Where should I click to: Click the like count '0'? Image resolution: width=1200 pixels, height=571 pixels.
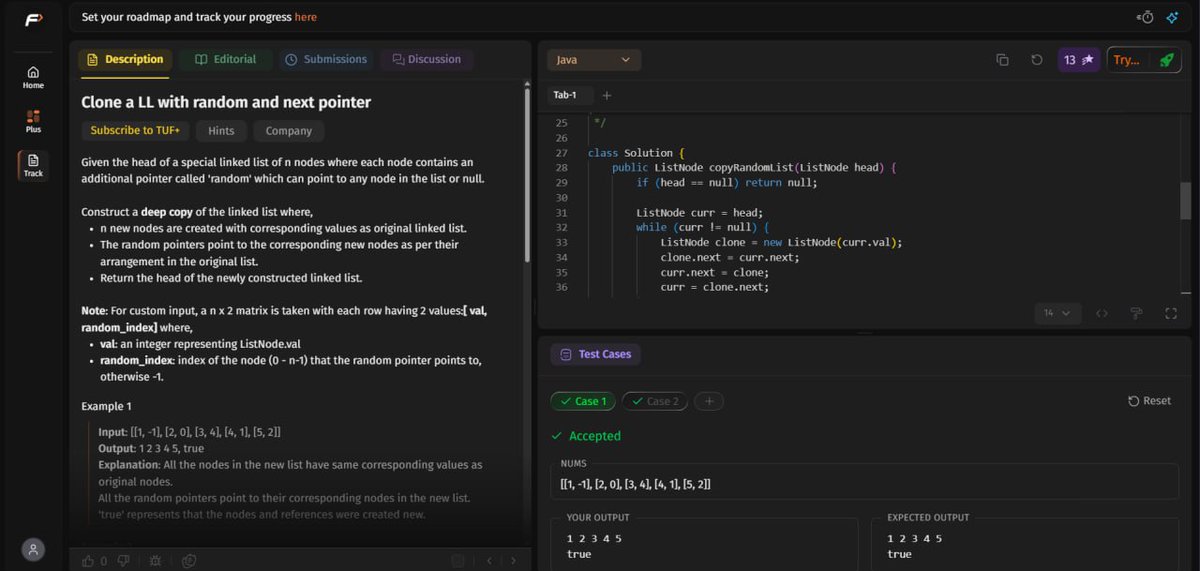coord(104,561)
